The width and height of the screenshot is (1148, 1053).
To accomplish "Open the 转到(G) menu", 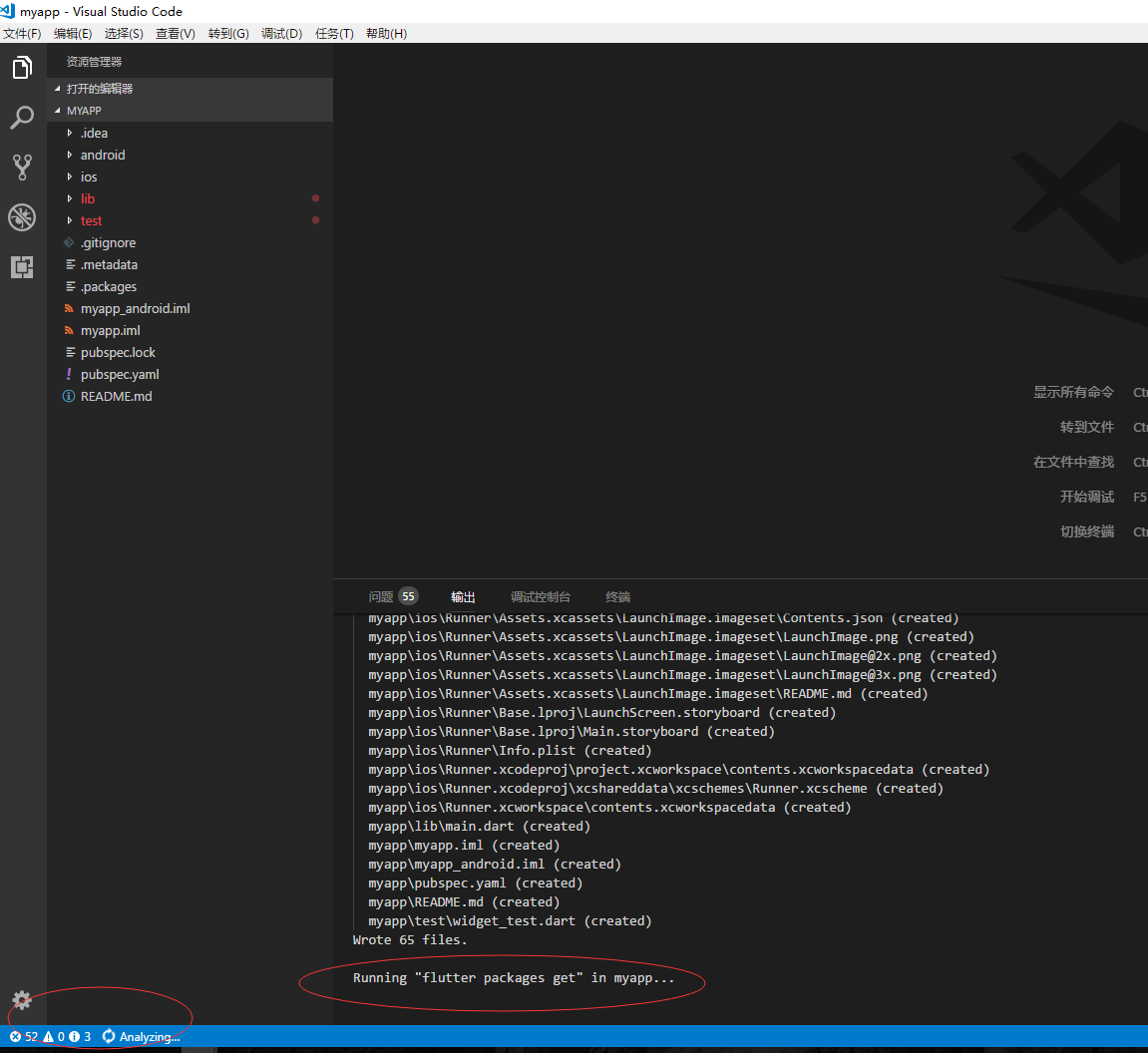I will click(x=228, y=34).
